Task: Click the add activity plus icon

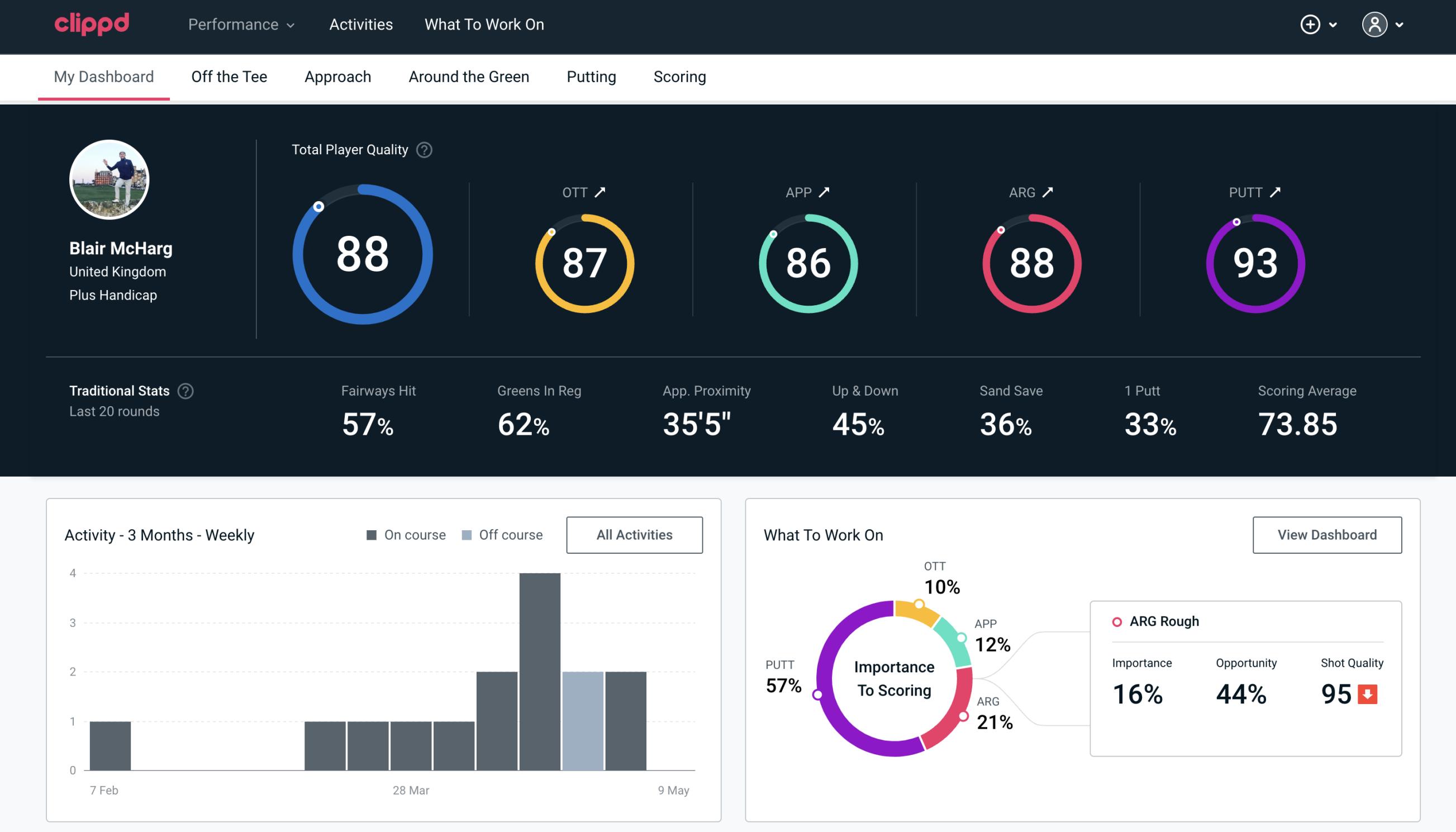Action: click(x=1310, y=24)
